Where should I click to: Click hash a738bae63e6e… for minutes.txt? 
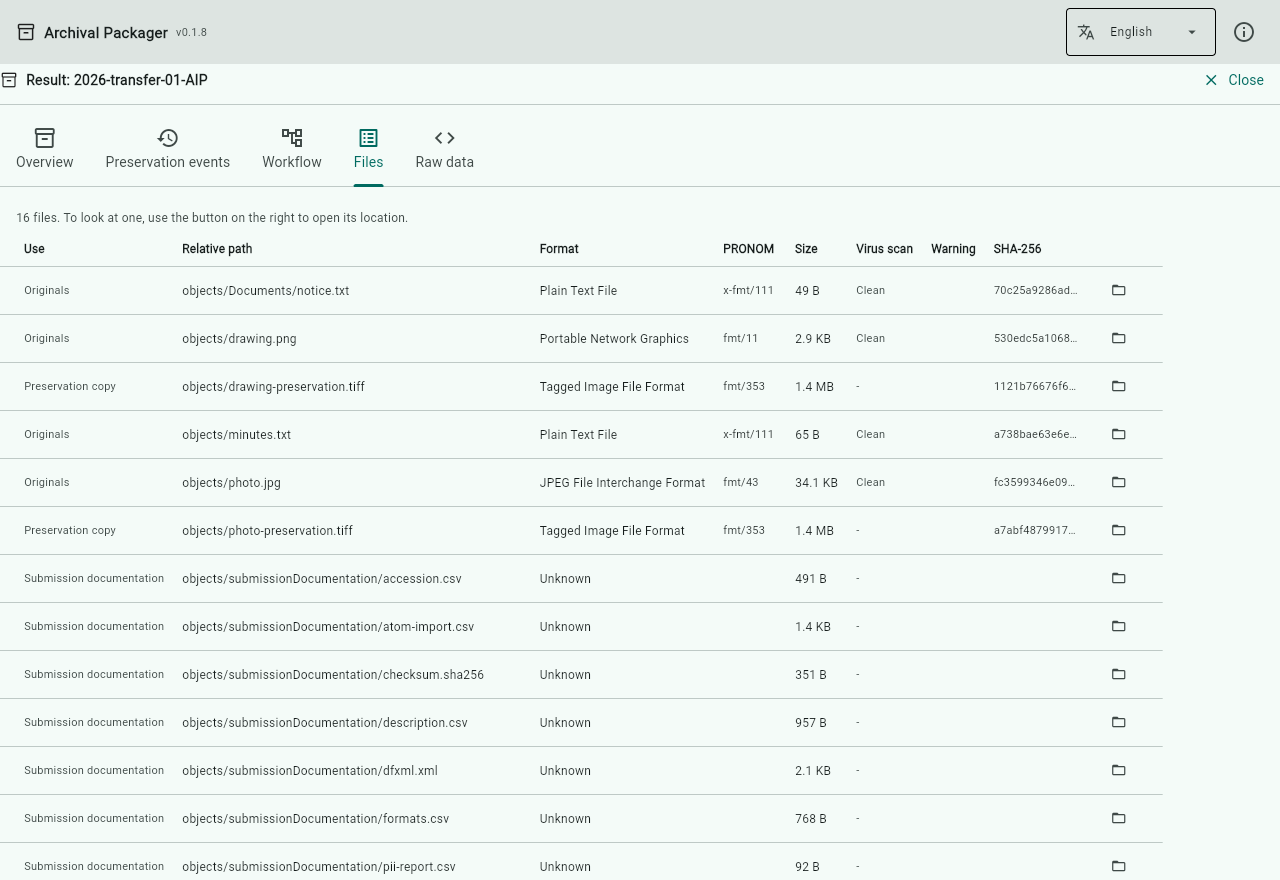[1036, 434]
